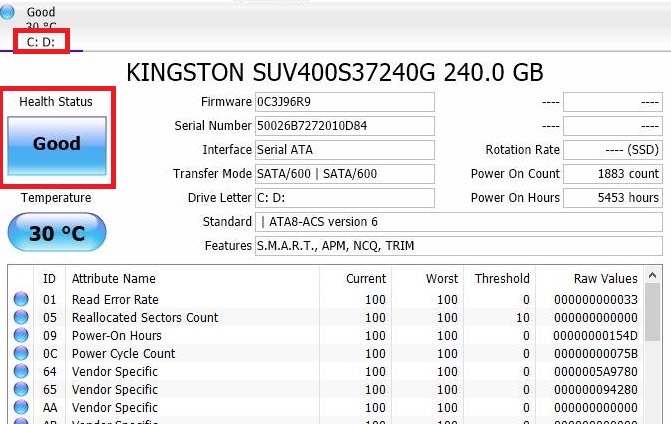Click the Attribute Name column header
Image resolution: width=671 pixels, height=424 pixels.
tap(114, 279)
